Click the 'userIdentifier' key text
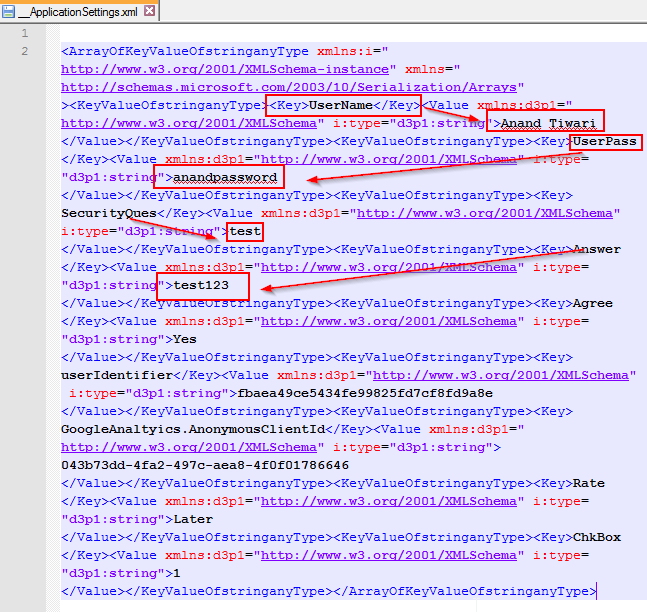This screenshot has height=612, width=647. point(117,375)
